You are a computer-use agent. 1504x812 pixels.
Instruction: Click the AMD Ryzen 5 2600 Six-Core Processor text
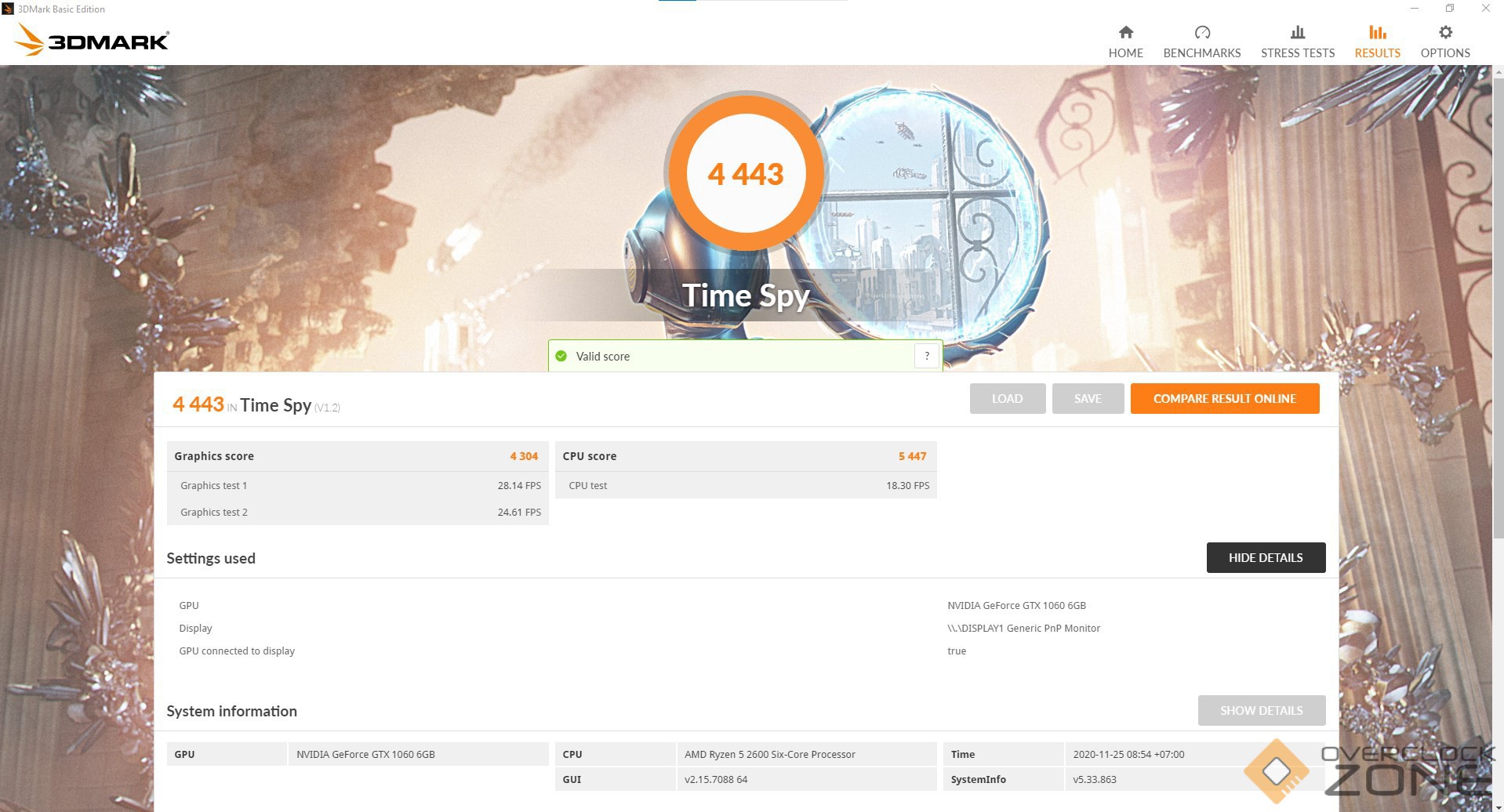(x=769, y=755)
